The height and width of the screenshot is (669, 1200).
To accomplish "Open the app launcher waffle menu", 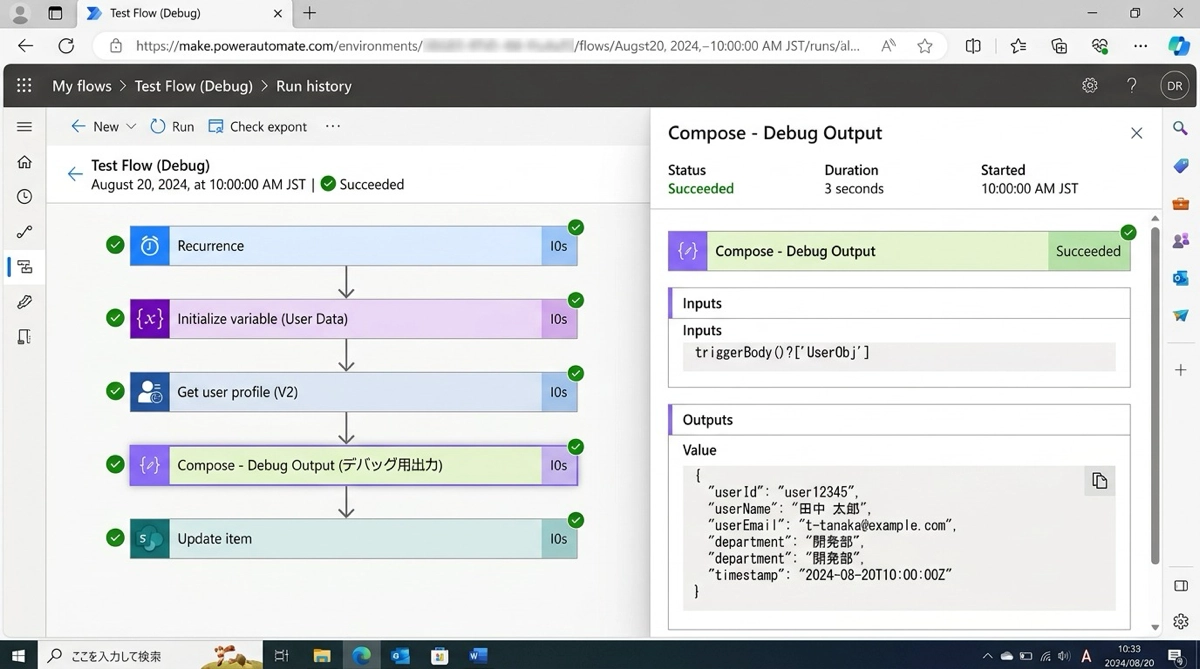I will [24, 86].
